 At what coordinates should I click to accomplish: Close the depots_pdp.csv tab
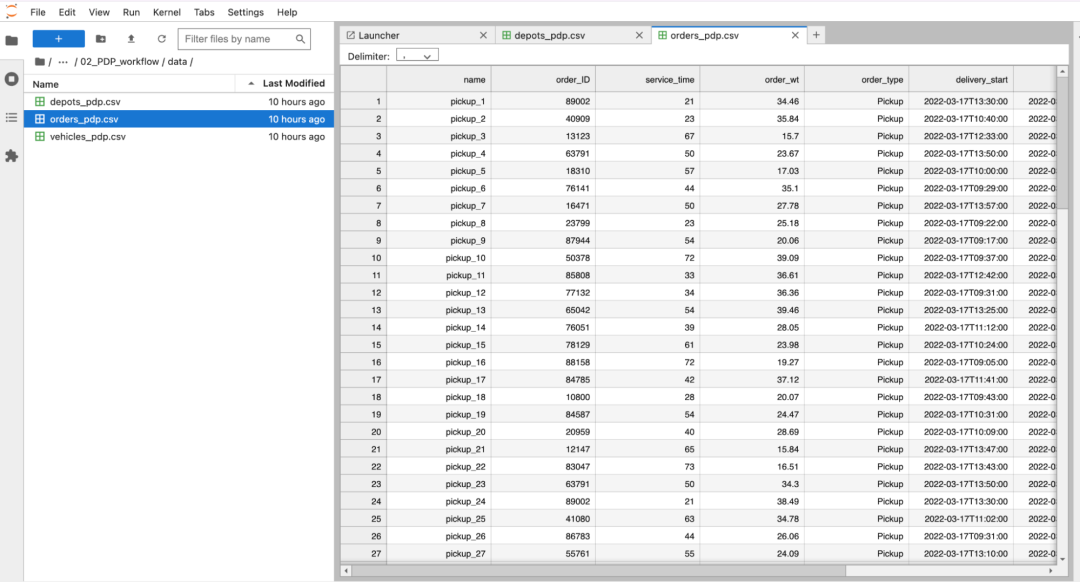click(x=639, y=35)
